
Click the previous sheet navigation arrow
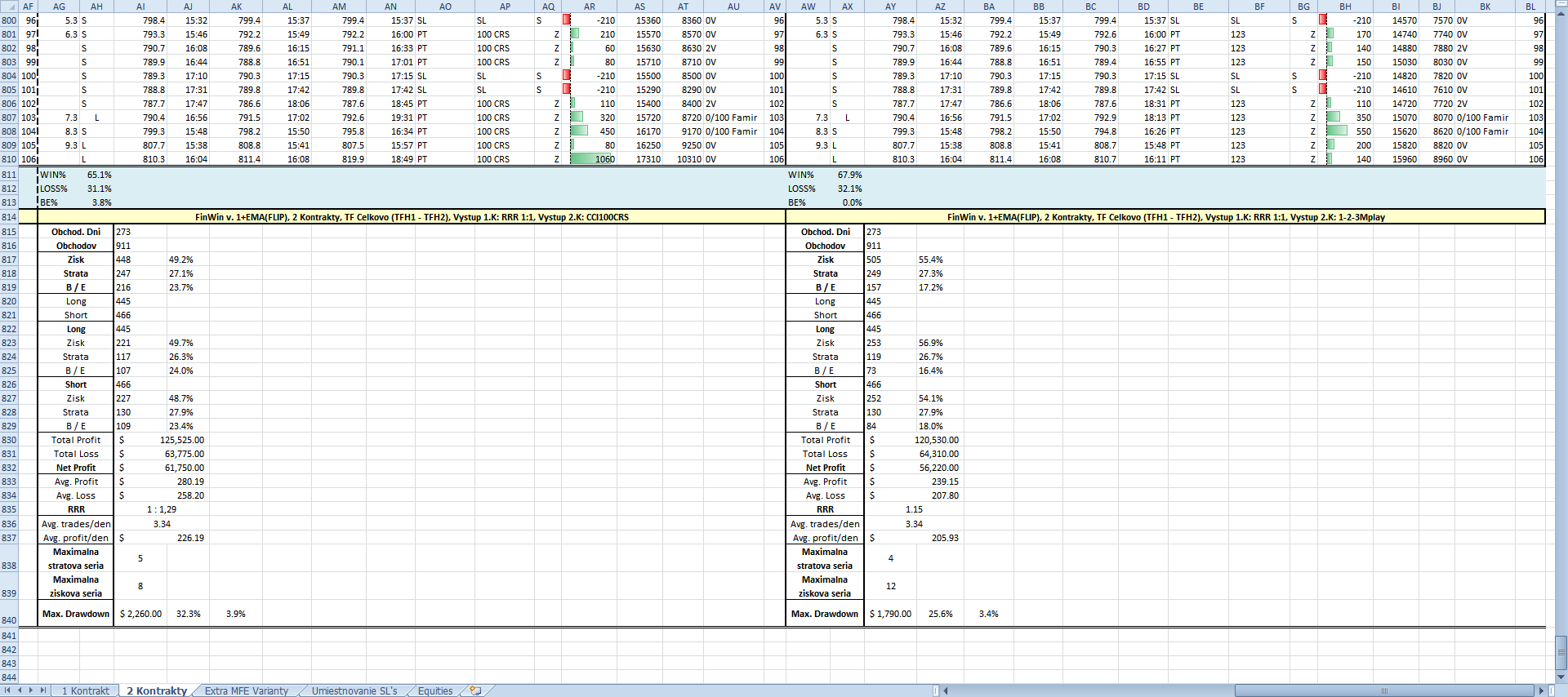click(20, 690)
